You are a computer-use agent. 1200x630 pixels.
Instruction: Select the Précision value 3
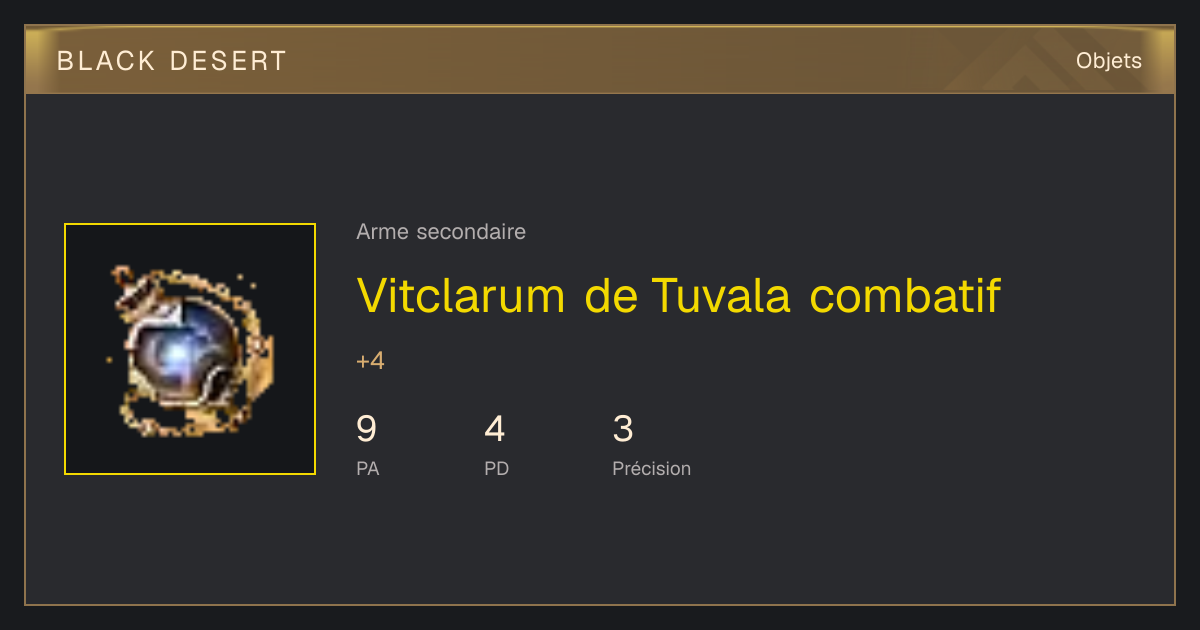pyautogui.click(x=623, y=429)
